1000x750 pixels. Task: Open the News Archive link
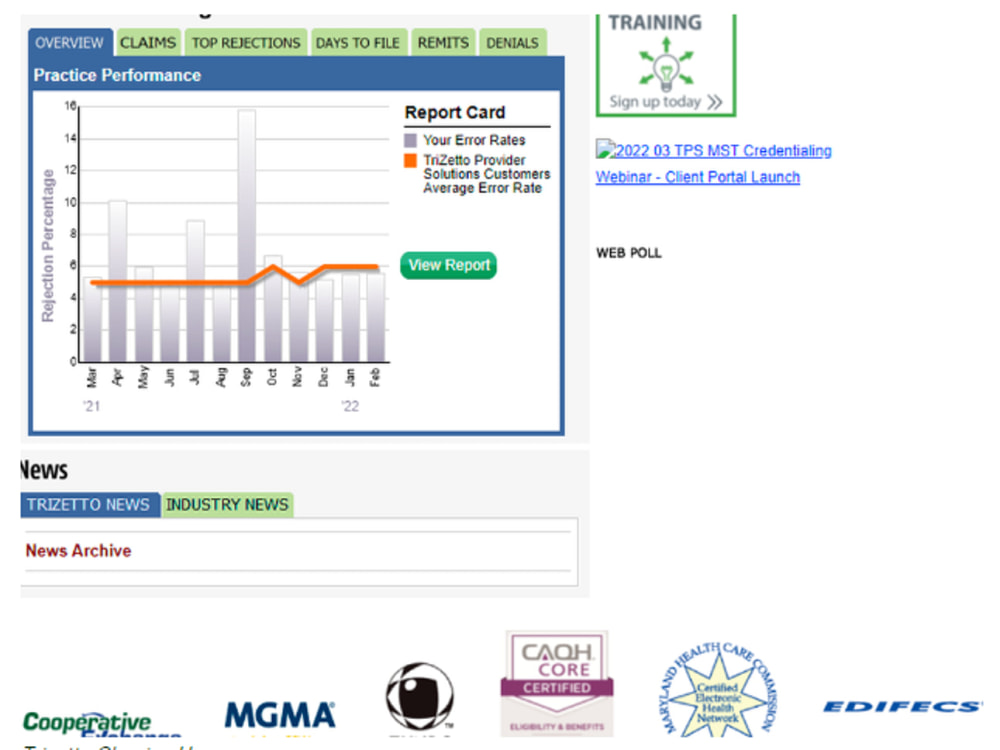click(78, 550)
